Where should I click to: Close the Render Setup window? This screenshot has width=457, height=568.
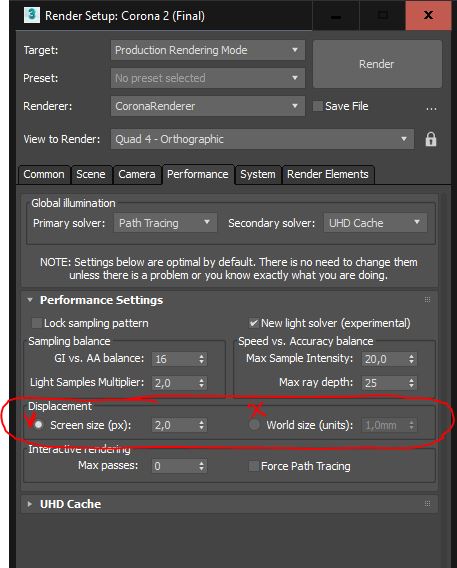(428, 15)
